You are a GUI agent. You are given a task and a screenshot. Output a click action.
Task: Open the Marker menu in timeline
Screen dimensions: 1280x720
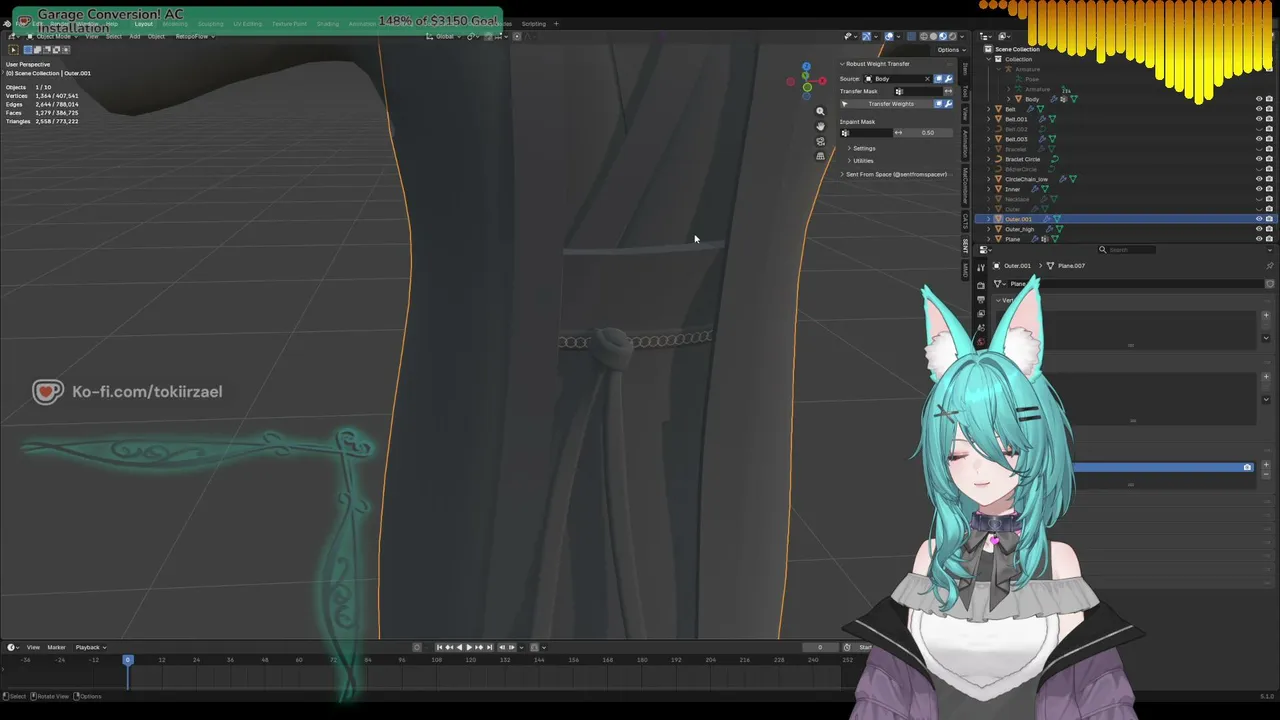point(56,647)
